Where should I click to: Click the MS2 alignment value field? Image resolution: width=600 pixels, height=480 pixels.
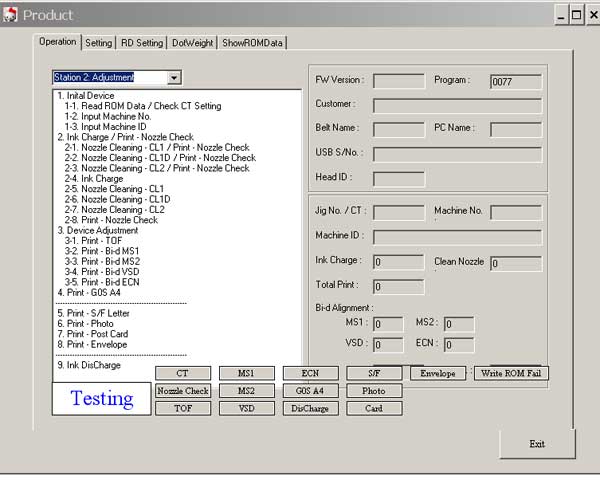(459, 324)
